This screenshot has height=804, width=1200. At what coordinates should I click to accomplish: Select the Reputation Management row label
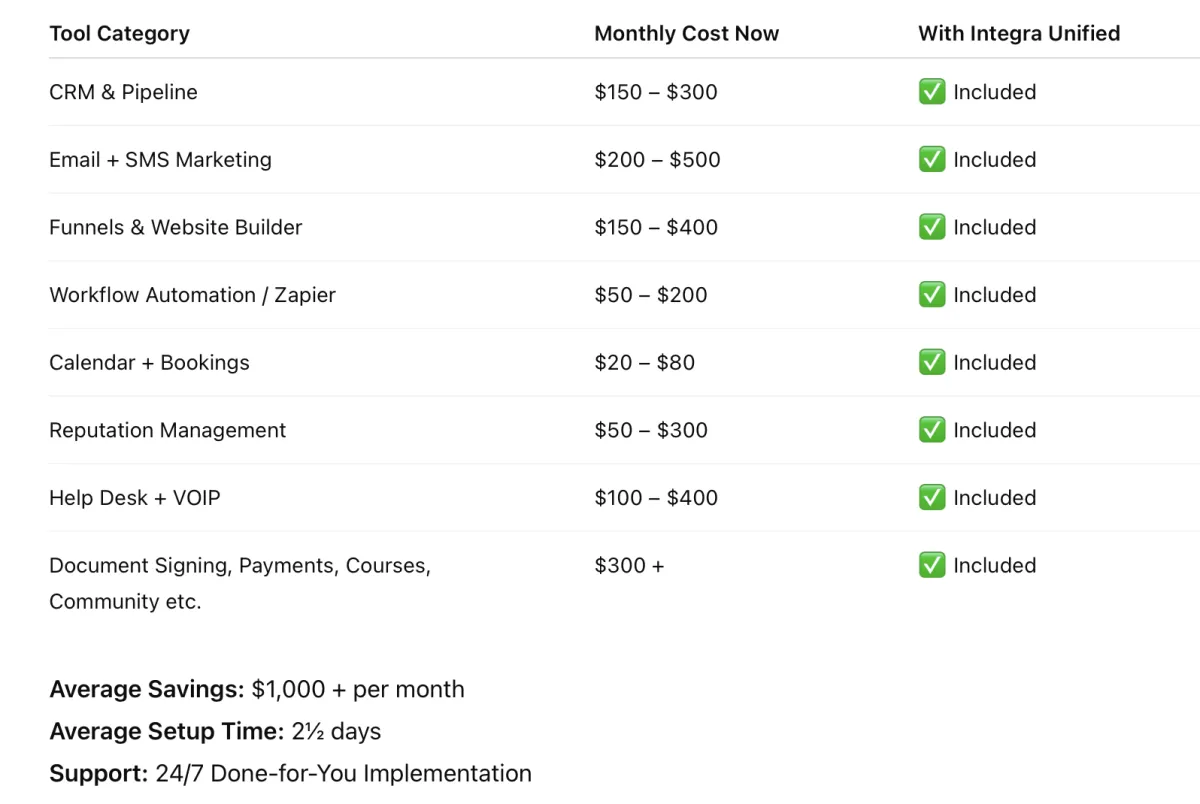click(x=167, y=430)
